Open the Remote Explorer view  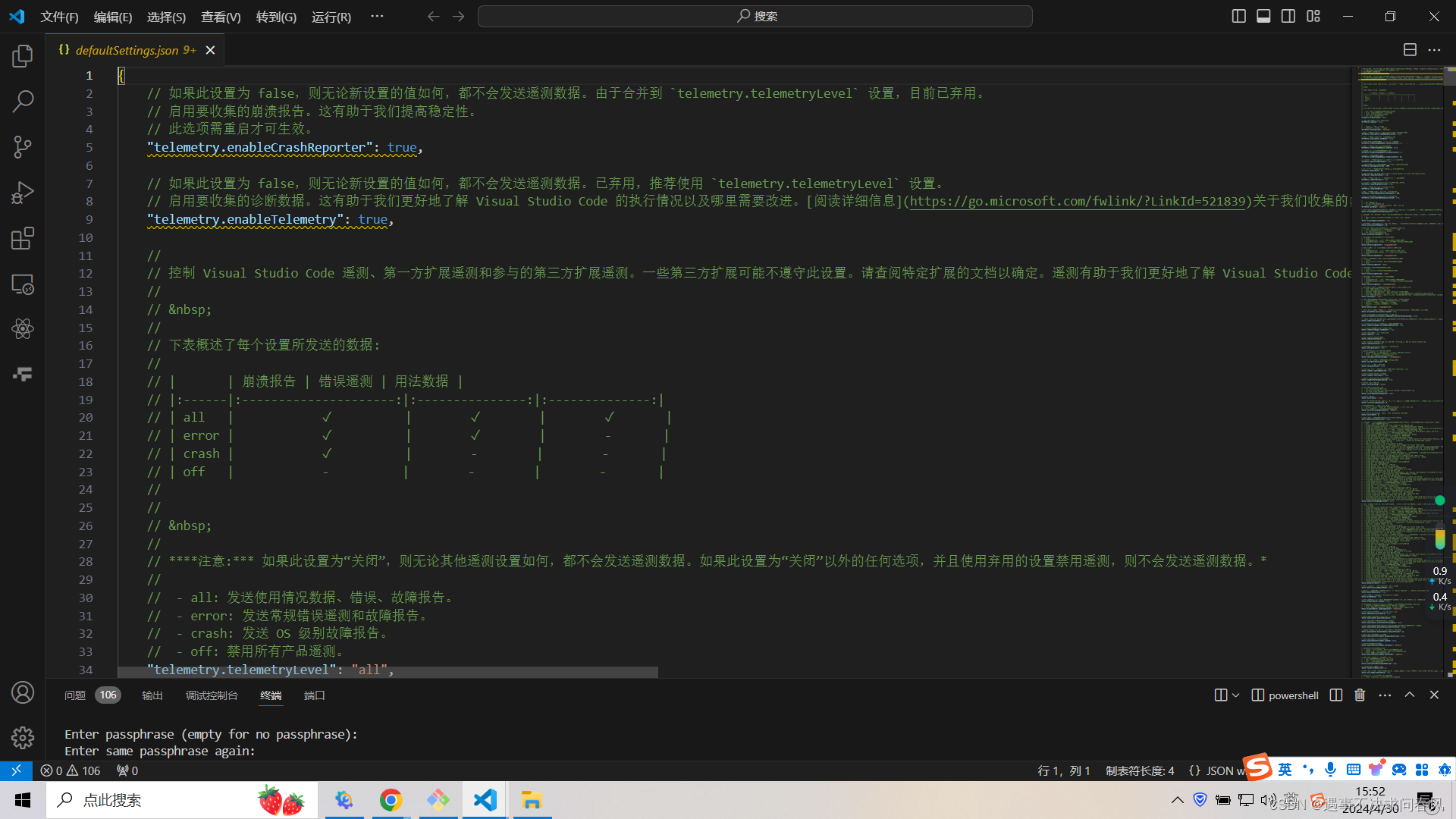[x=23, y=284]
